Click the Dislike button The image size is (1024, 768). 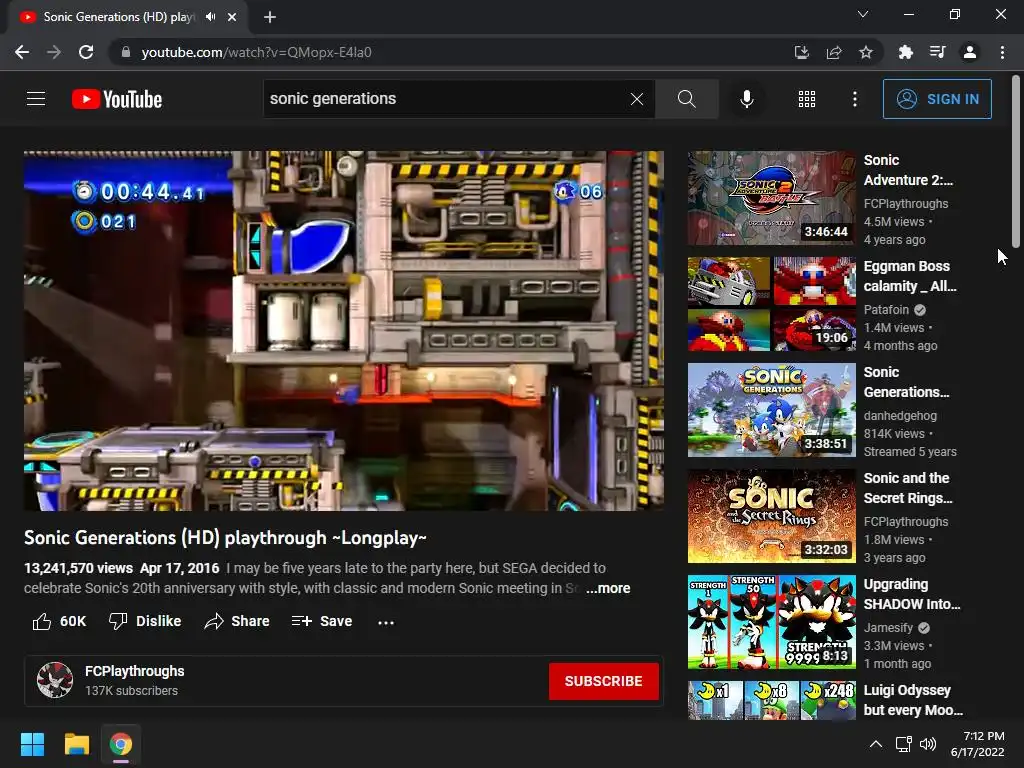click(x=145, y=621)
